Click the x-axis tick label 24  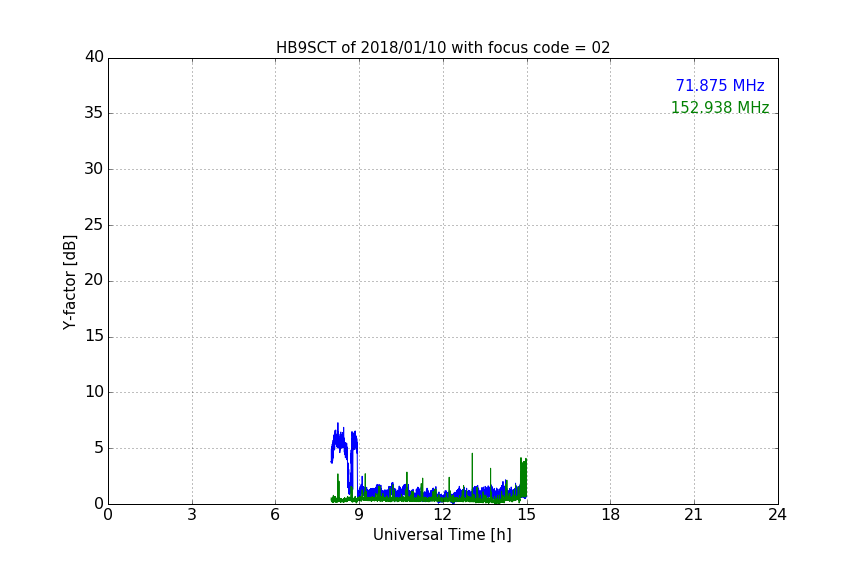[777, 515]
